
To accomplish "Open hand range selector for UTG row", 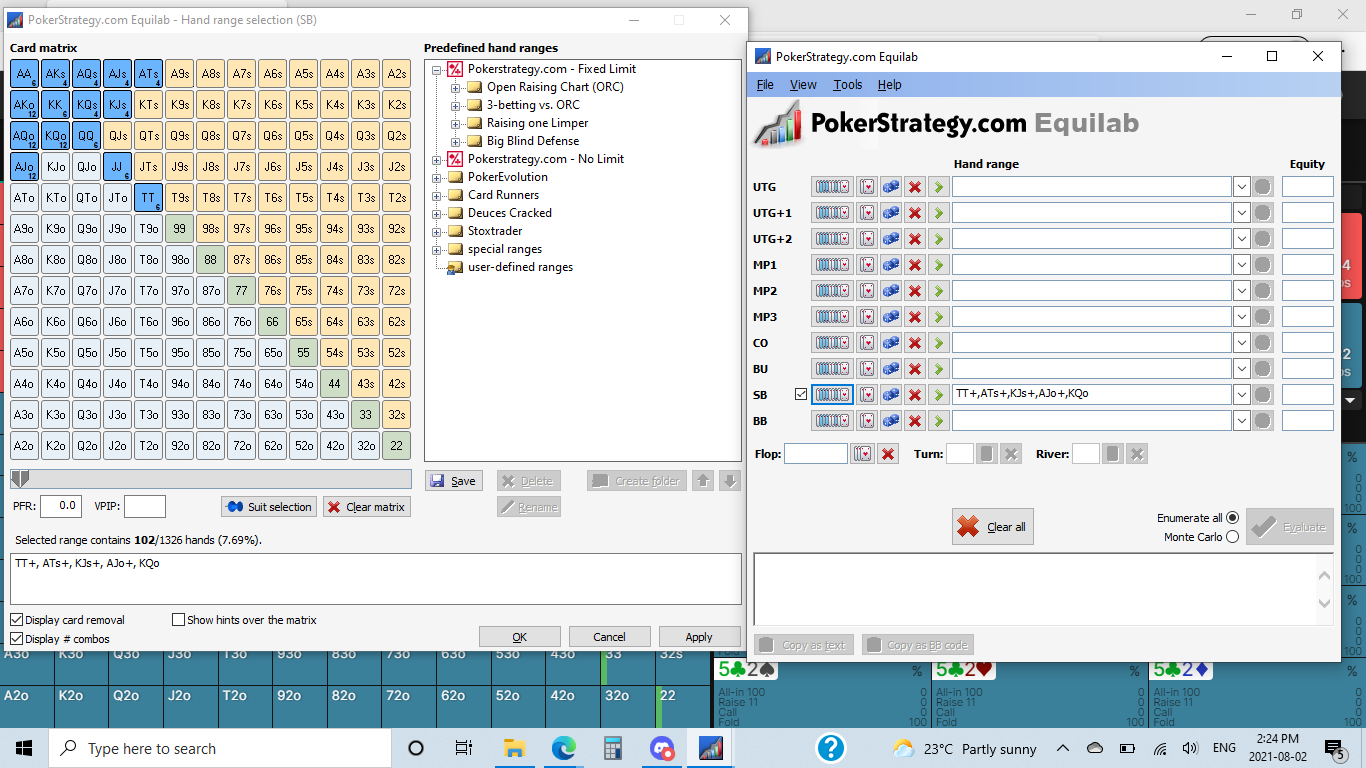I will [x=832, y=187].
